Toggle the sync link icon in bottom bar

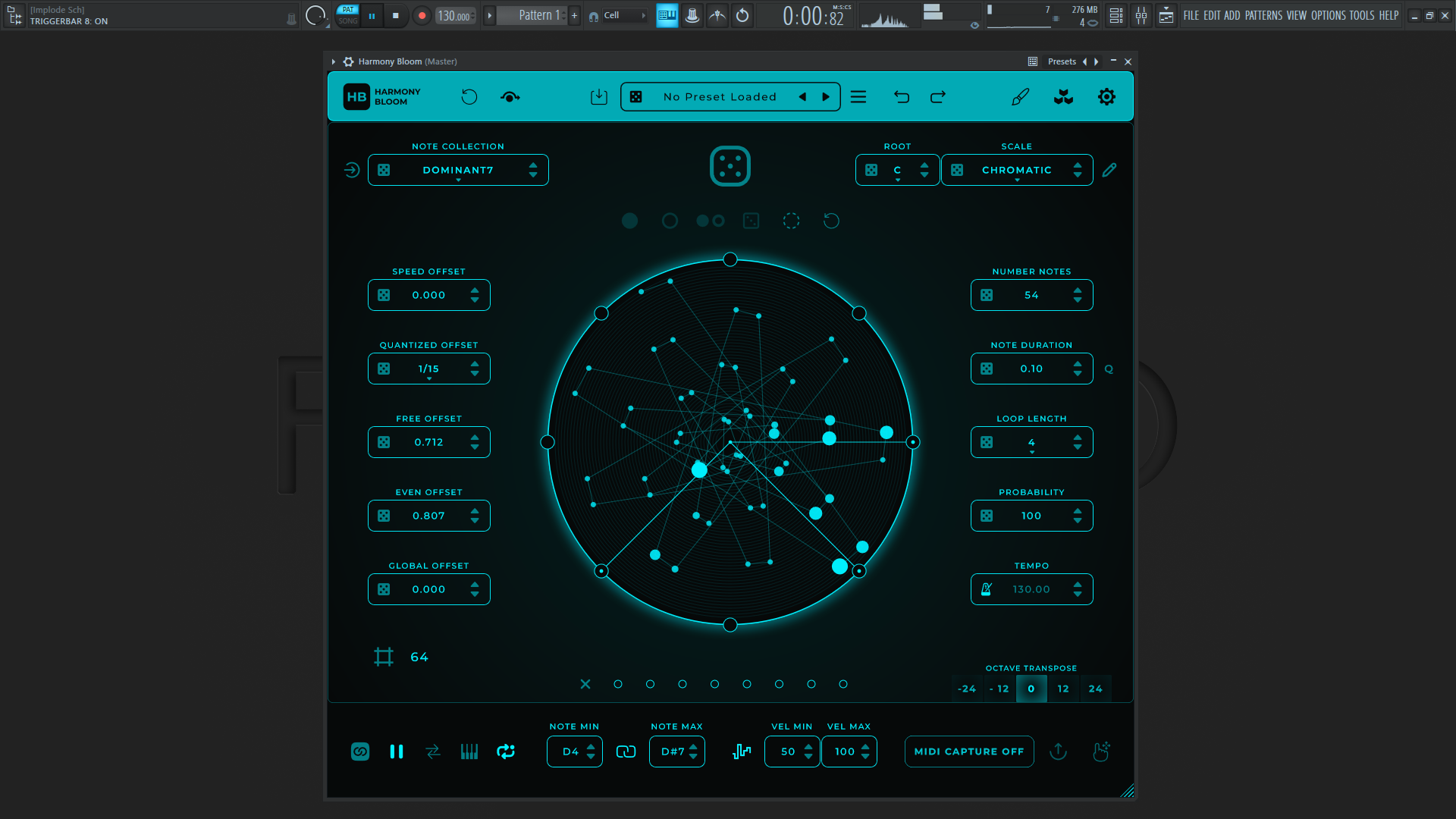360,752
